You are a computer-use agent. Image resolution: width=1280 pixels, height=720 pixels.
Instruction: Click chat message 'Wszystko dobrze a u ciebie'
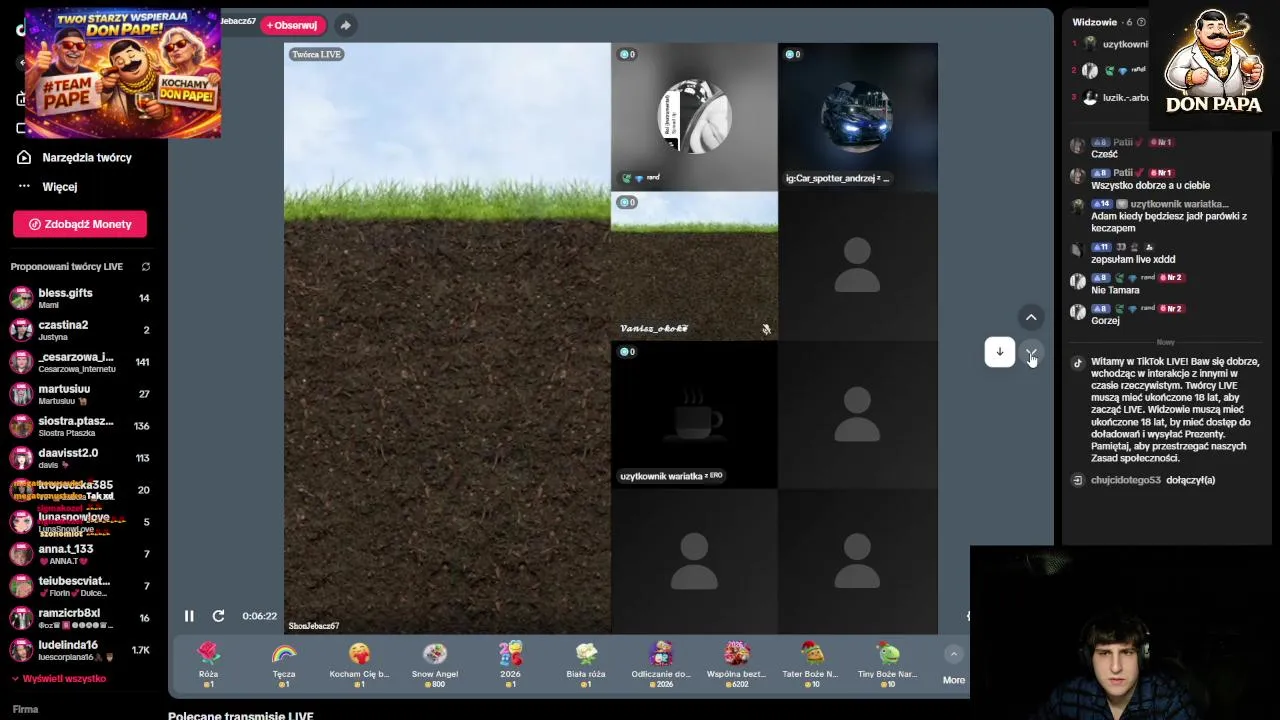1150,185
